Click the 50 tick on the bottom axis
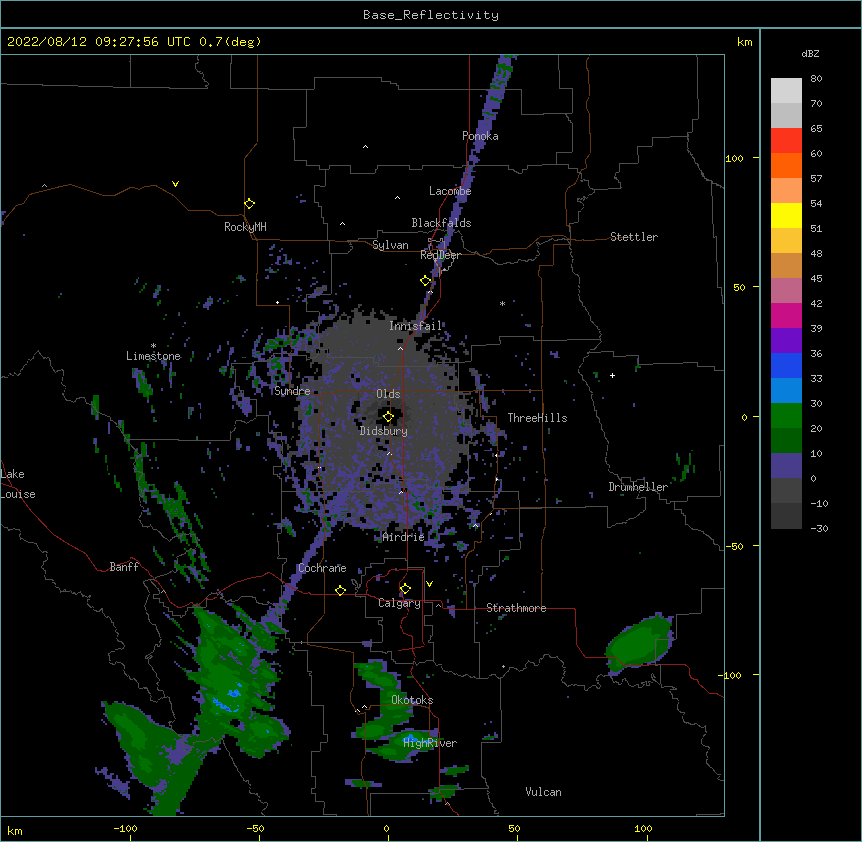The width and height of the screenshot is (862, 842). pyautogui.click(x=514, y=828)
